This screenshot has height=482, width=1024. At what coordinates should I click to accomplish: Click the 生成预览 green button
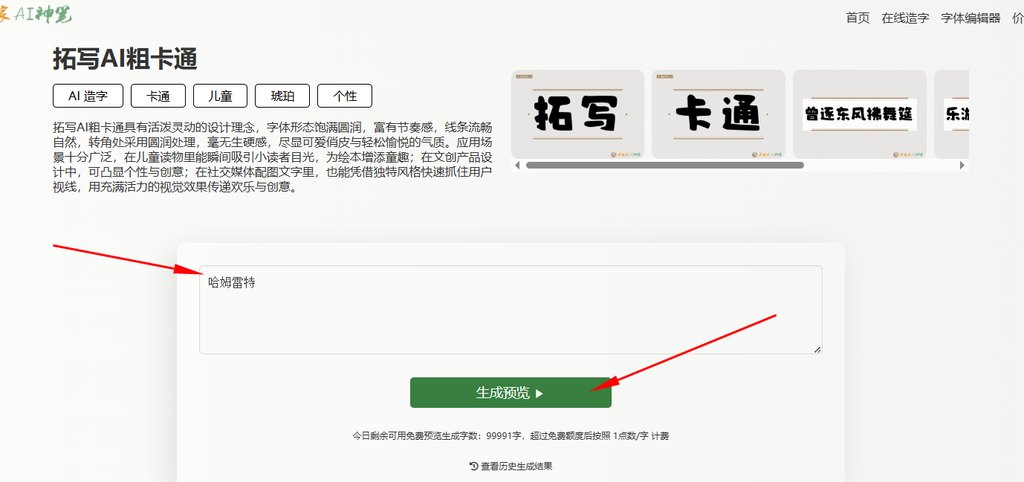click(x=511, y=393)
